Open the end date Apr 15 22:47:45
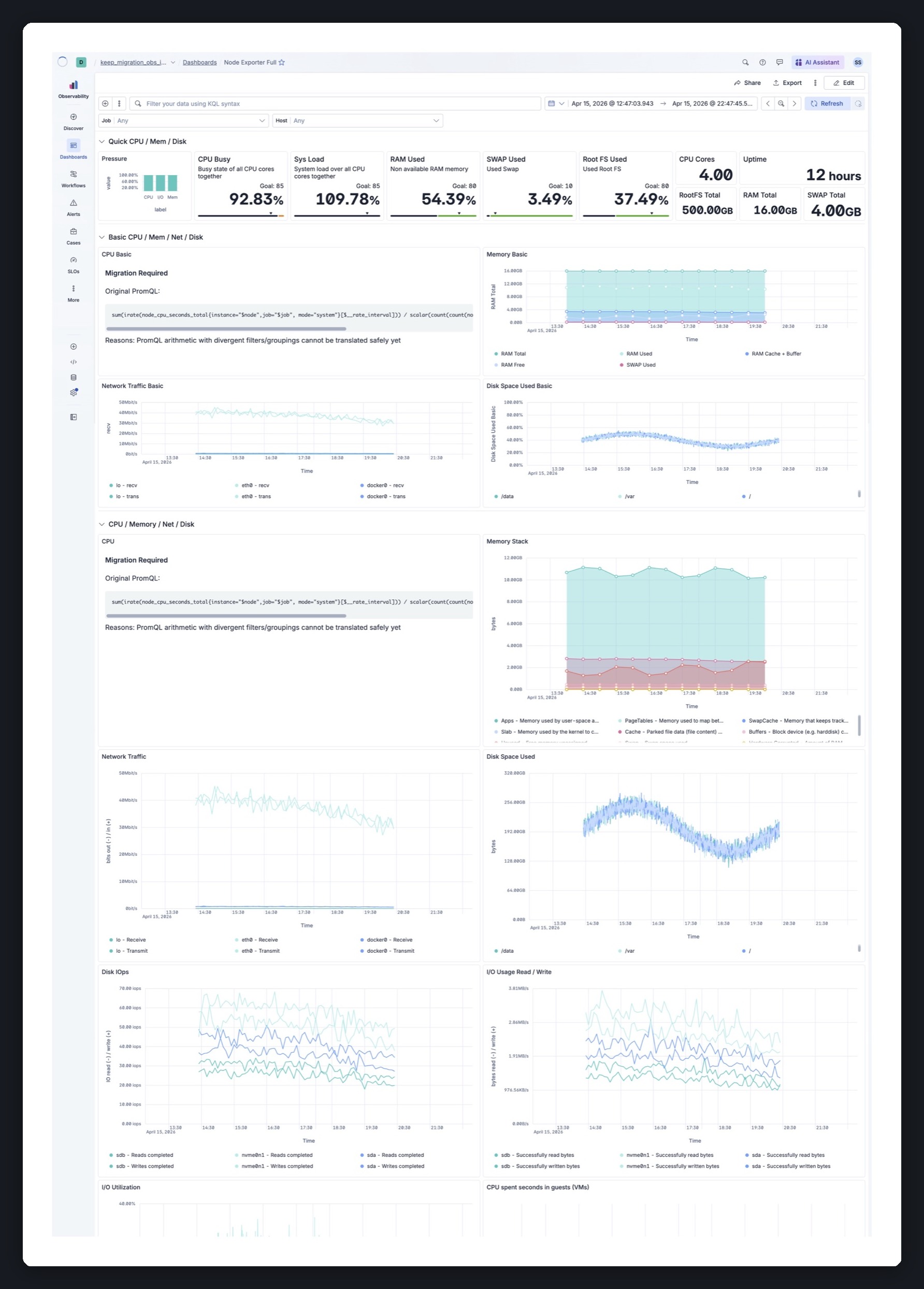 (712, 104)
